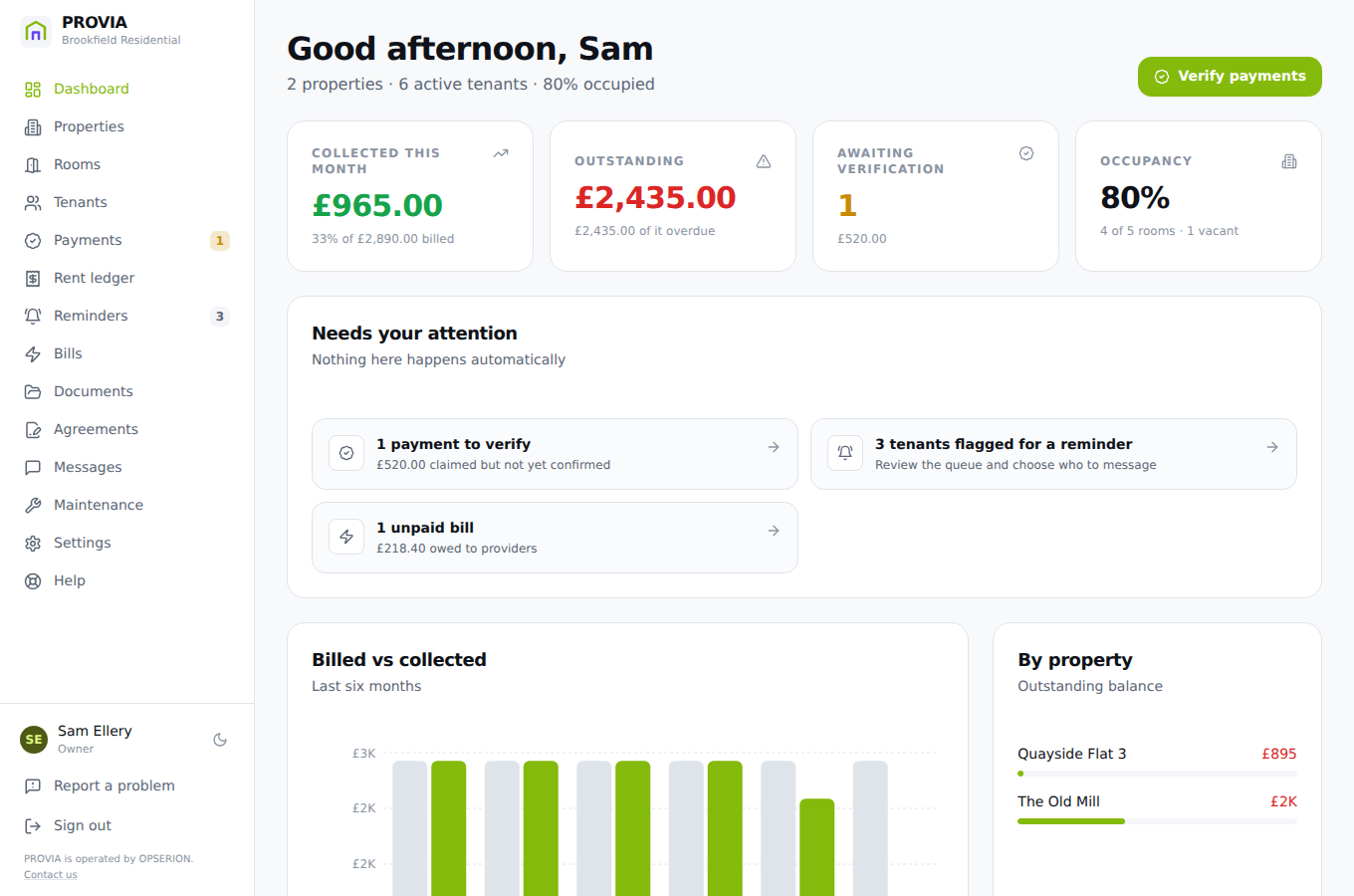Click the Payments check-circle icon in sidebar
The height and width of the screenshot is (896, 1354).
(33, 241)
